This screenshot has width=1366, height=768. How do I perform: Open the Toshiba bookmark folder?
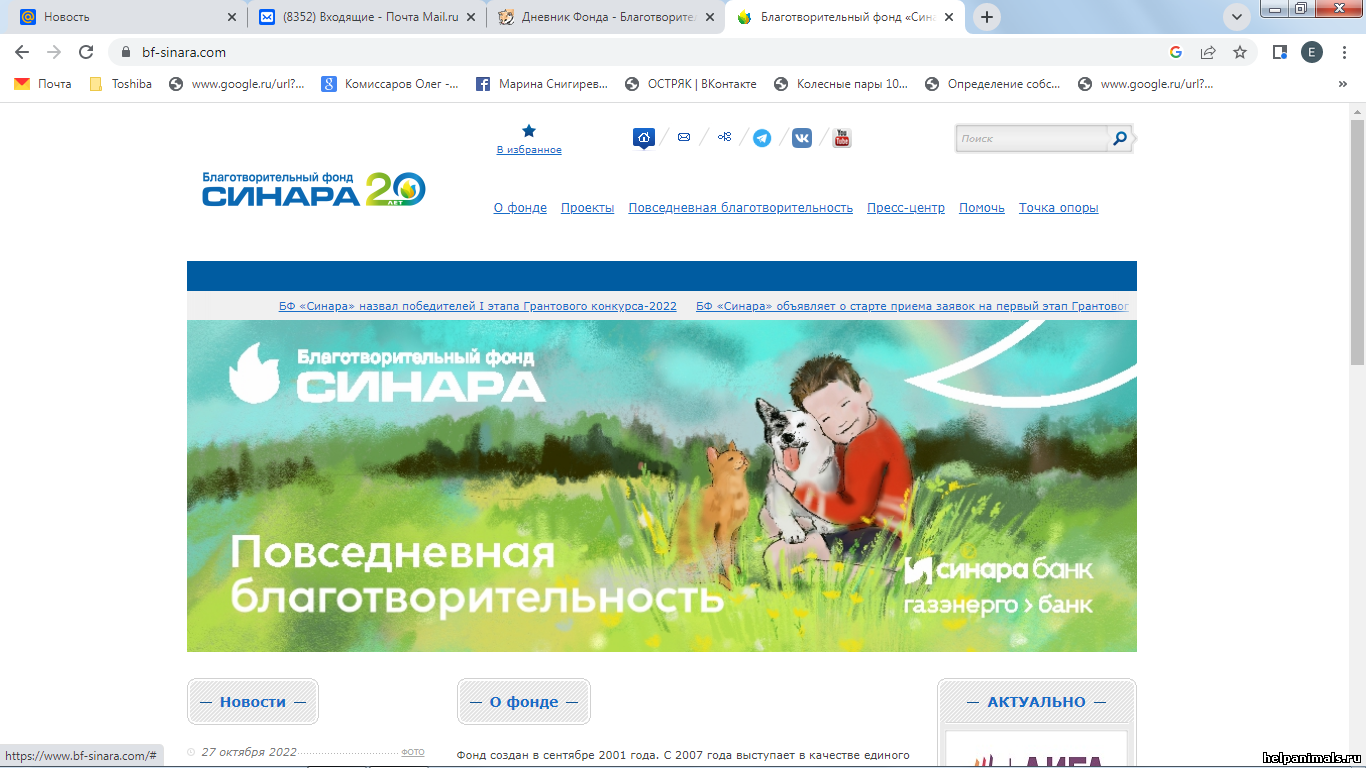point(121,84)
